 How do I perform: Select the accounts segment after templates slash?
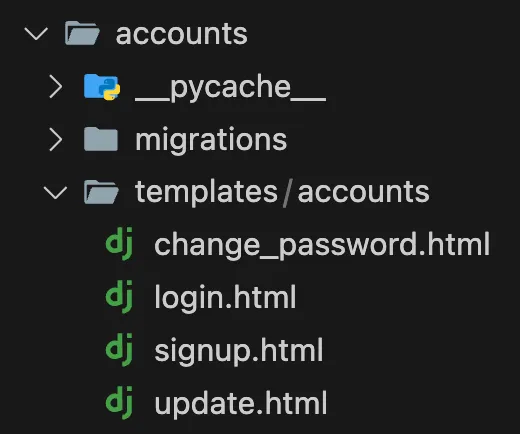[363, 192]
